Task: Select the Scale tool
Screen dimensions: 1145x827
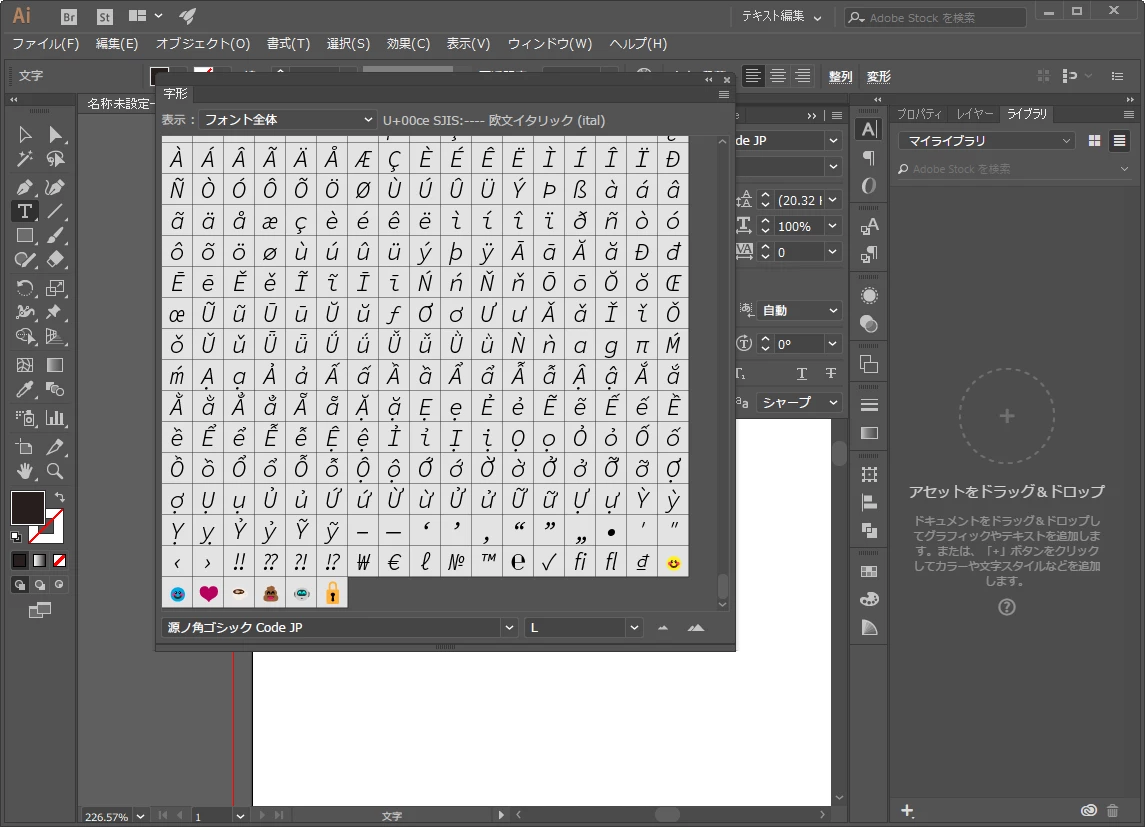Action: (55, 288)
